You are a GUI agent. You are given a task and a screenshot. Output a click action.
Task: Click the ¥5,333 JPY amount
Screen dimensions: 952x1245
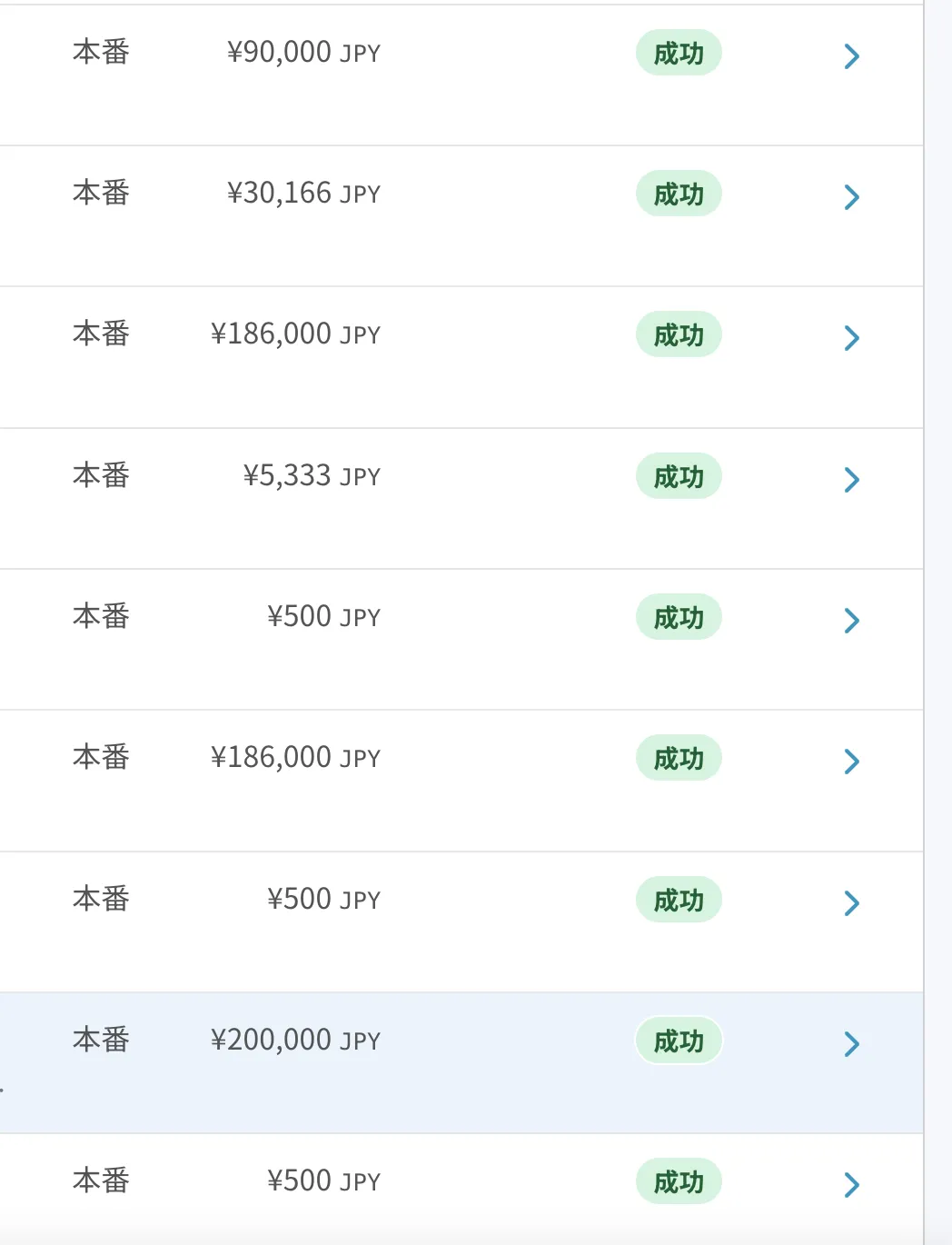coord(312,476)
